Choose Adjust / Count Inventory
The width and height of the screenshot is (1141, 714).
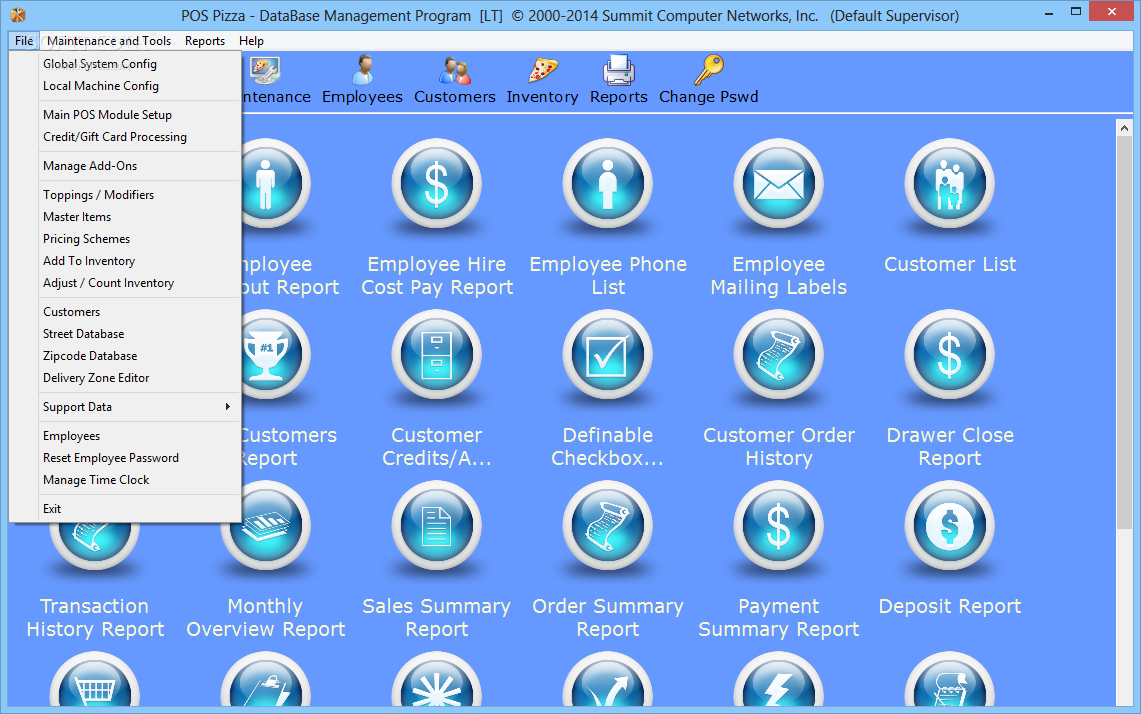138,283
